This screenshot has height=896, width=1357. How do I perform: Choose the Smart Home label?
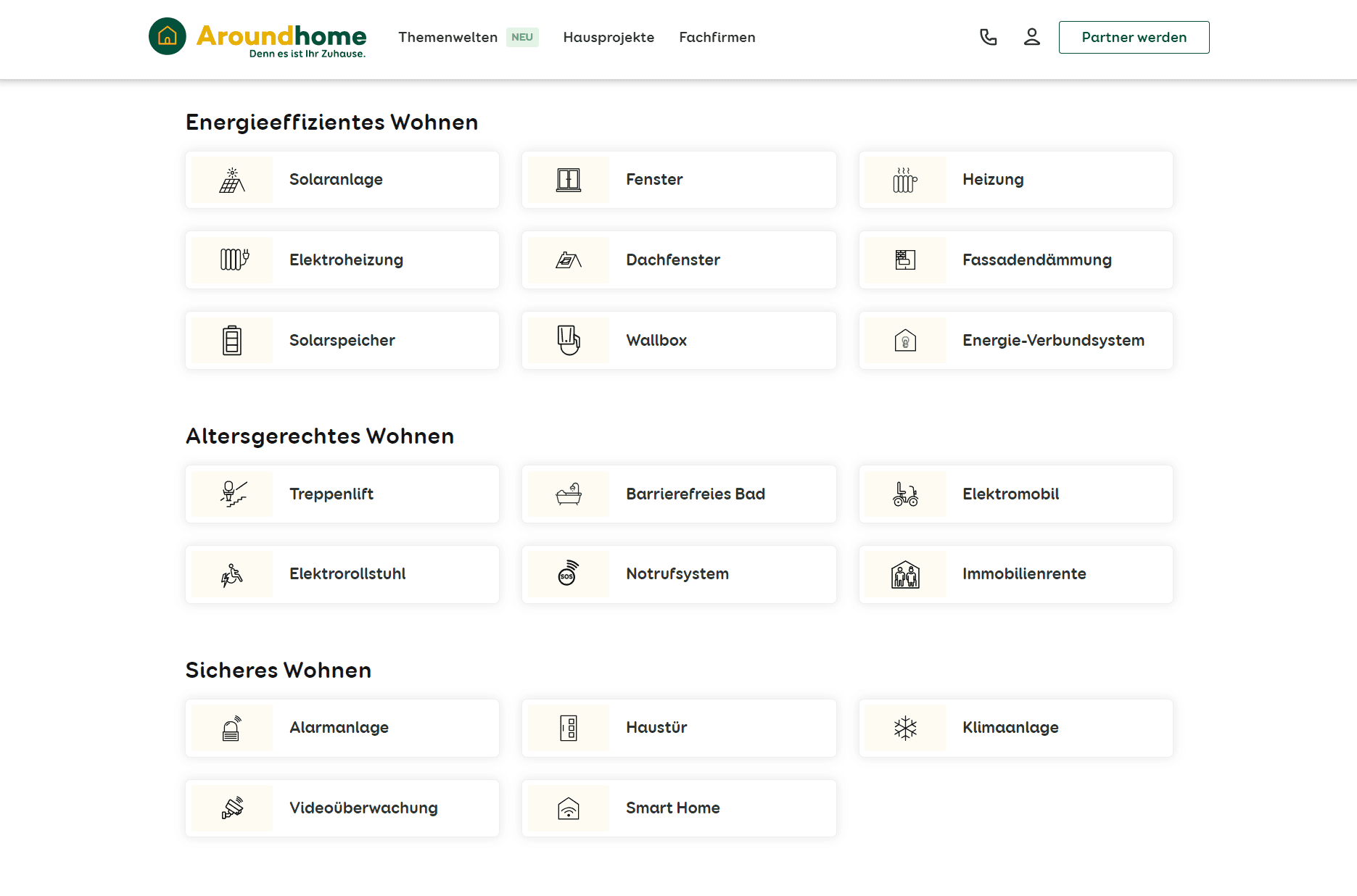(673, 808)
